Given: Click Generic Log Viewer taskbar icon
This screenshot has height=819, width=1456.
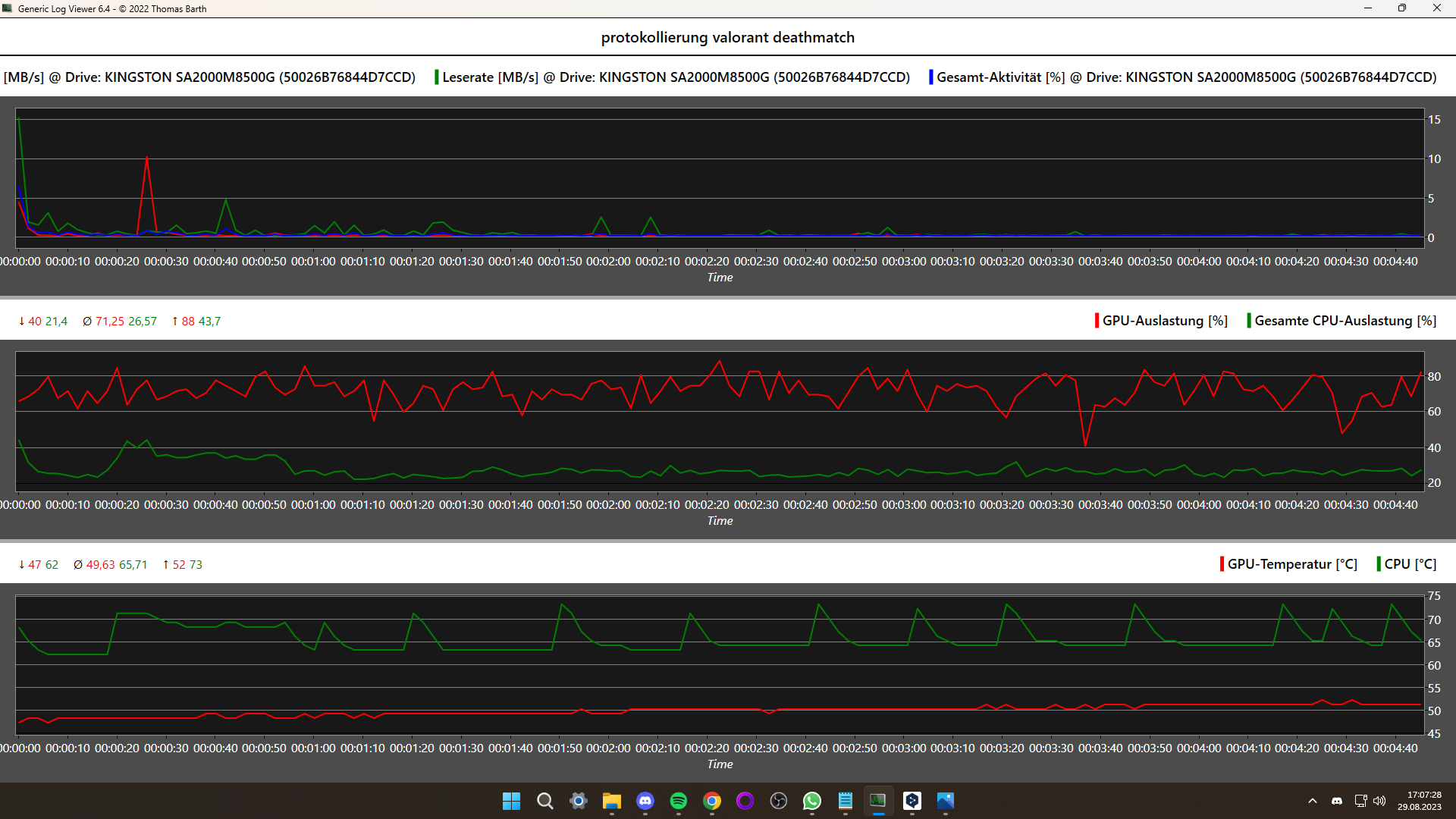Looking at the screenshot, I should [878, 801].
